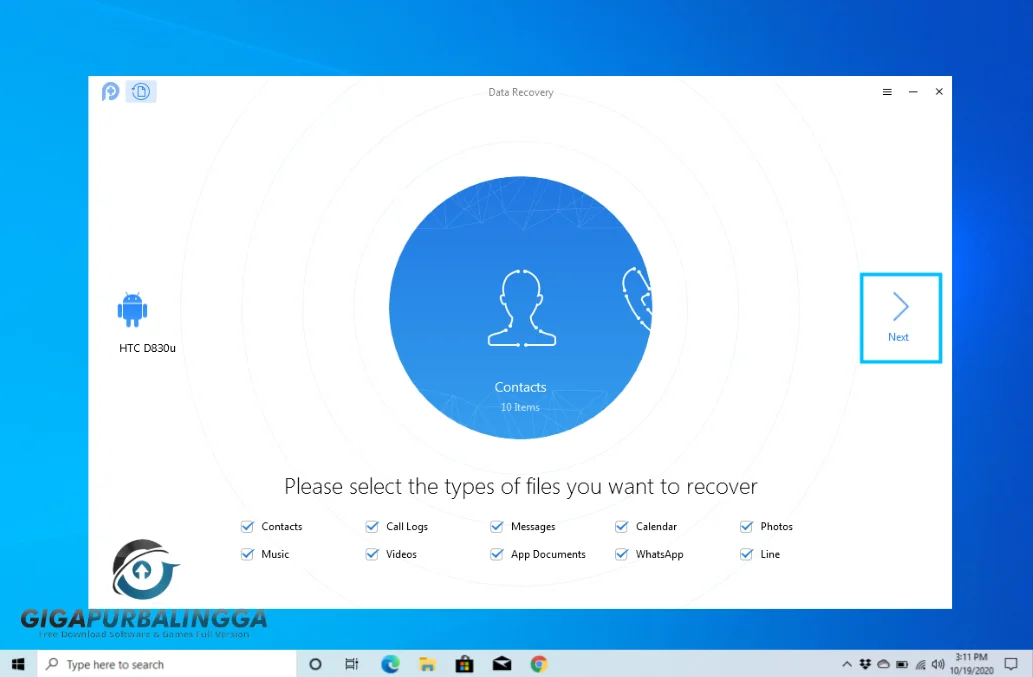Image resolution: width=1033 pixels, height=677 pixels.
Task: Open the Mail app from the taskbar
Action: tap(501, 663)
